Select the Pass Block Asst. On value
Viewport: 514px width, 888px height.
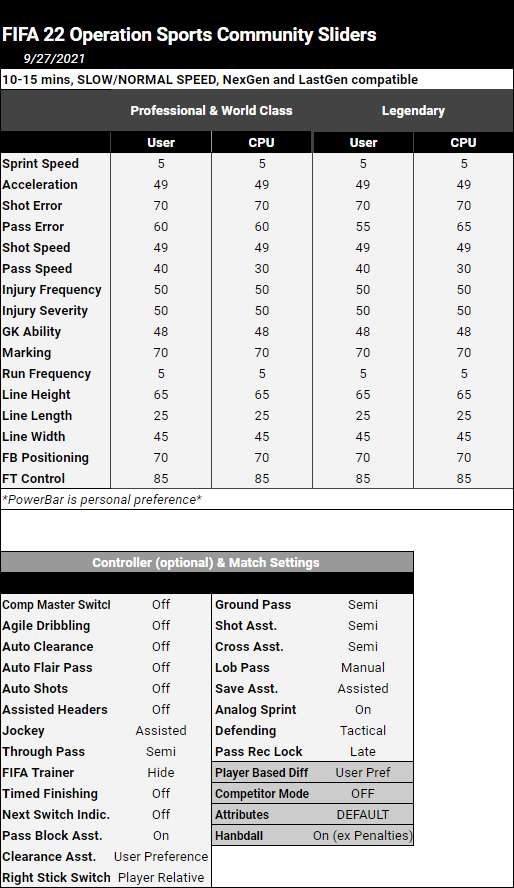[x=161, y=835]
